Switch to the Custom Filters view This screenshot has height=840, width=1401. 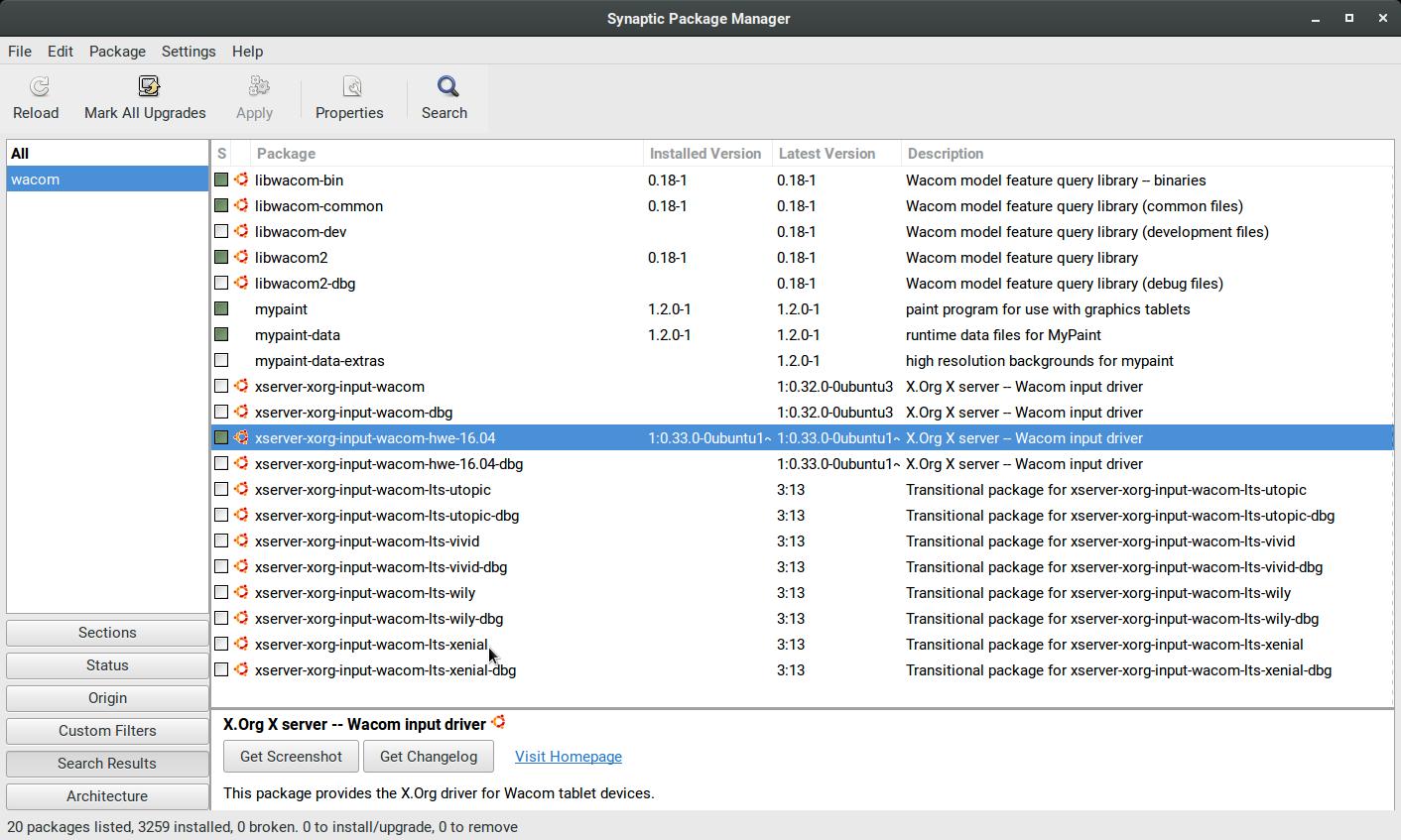107,731
